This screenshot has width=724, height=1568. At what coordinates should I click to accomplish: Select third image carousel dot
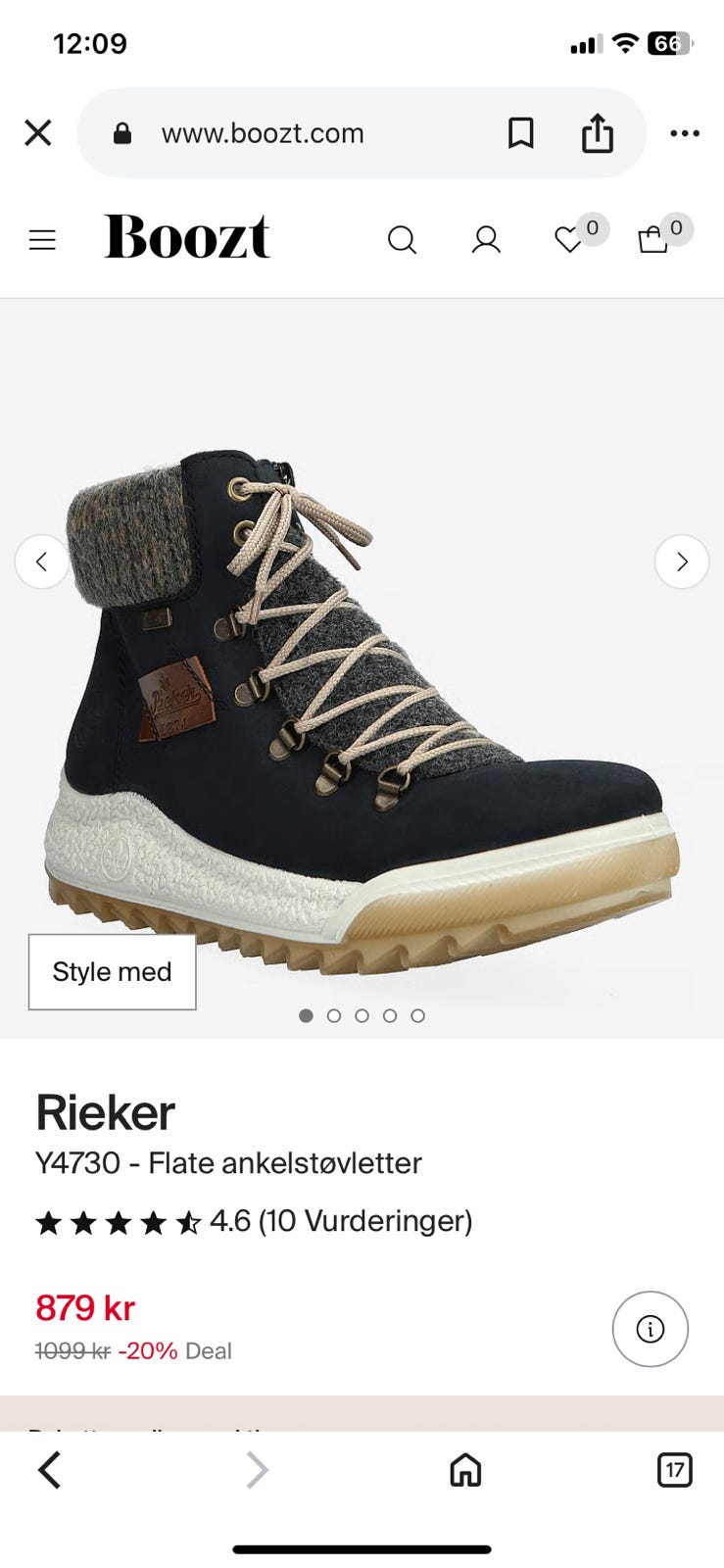coord(362,1016)
